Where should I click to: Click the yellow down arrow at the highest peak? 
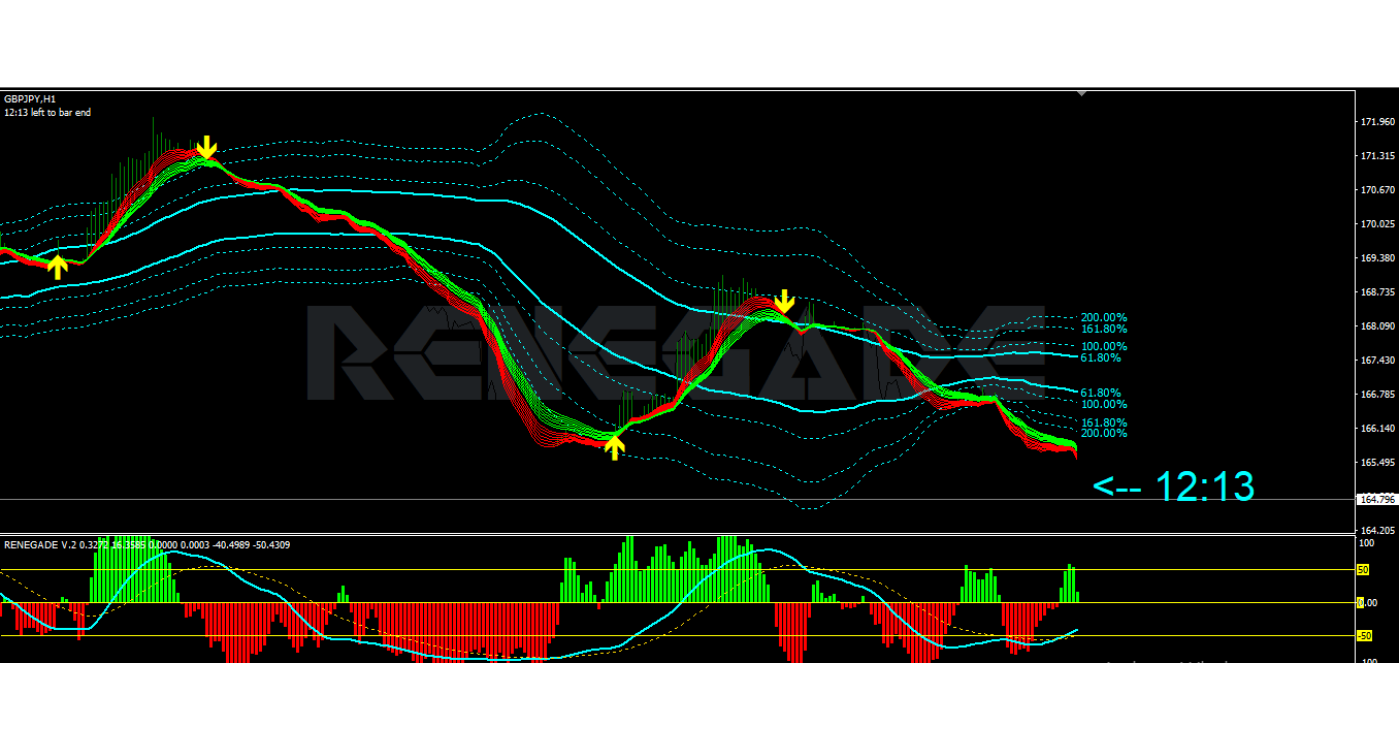click(206, 149)
